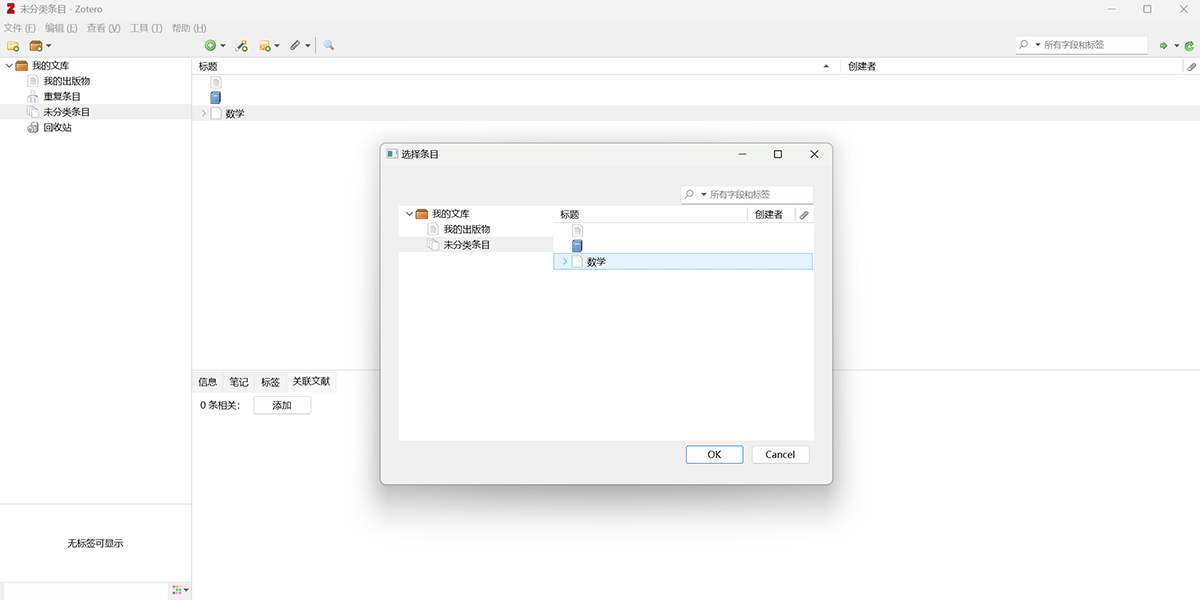Image resolution: width=1200 pixels, height=600 pixels.
Task: Switch to the 笔记 tab
Action: tap(239, 381)
